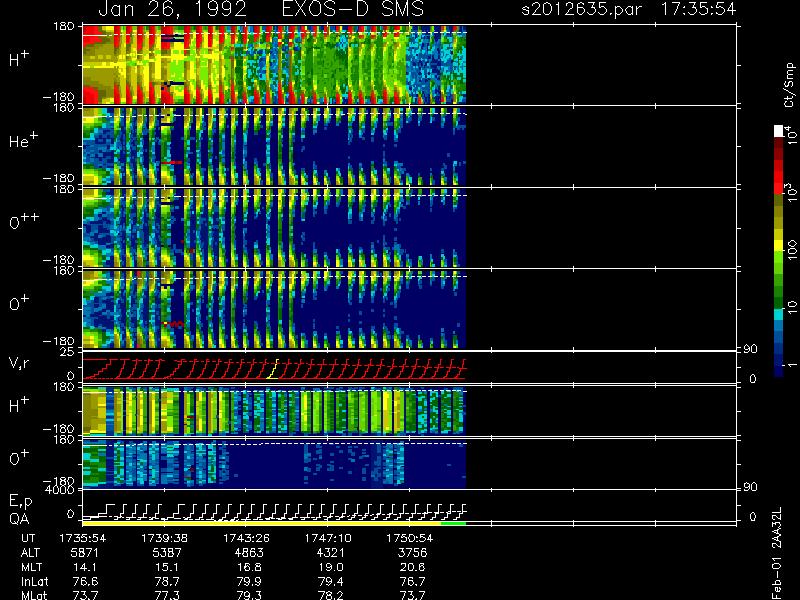Click the white top segment of the color bar

tap(779, 131)
